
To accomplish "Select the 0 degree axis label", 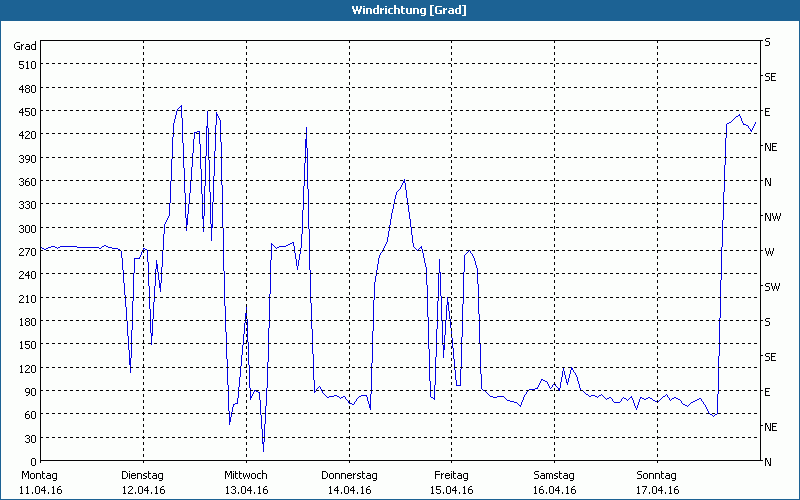I will [x=34, y=462].
